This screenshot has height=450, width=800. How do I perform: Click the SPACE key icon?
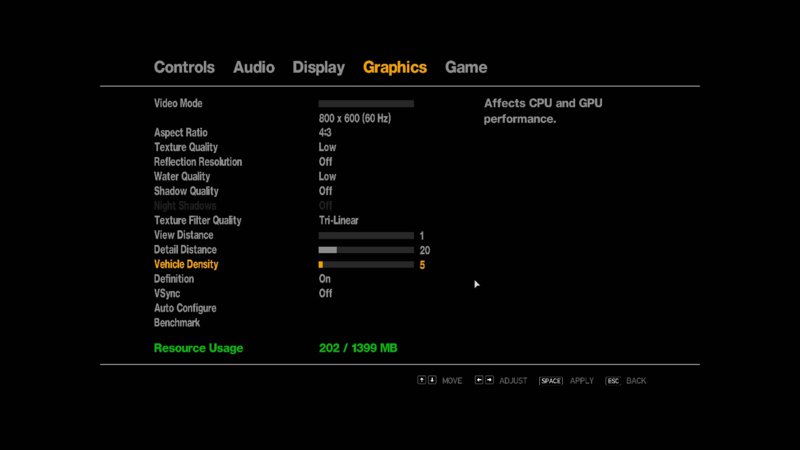pos(551,381)
